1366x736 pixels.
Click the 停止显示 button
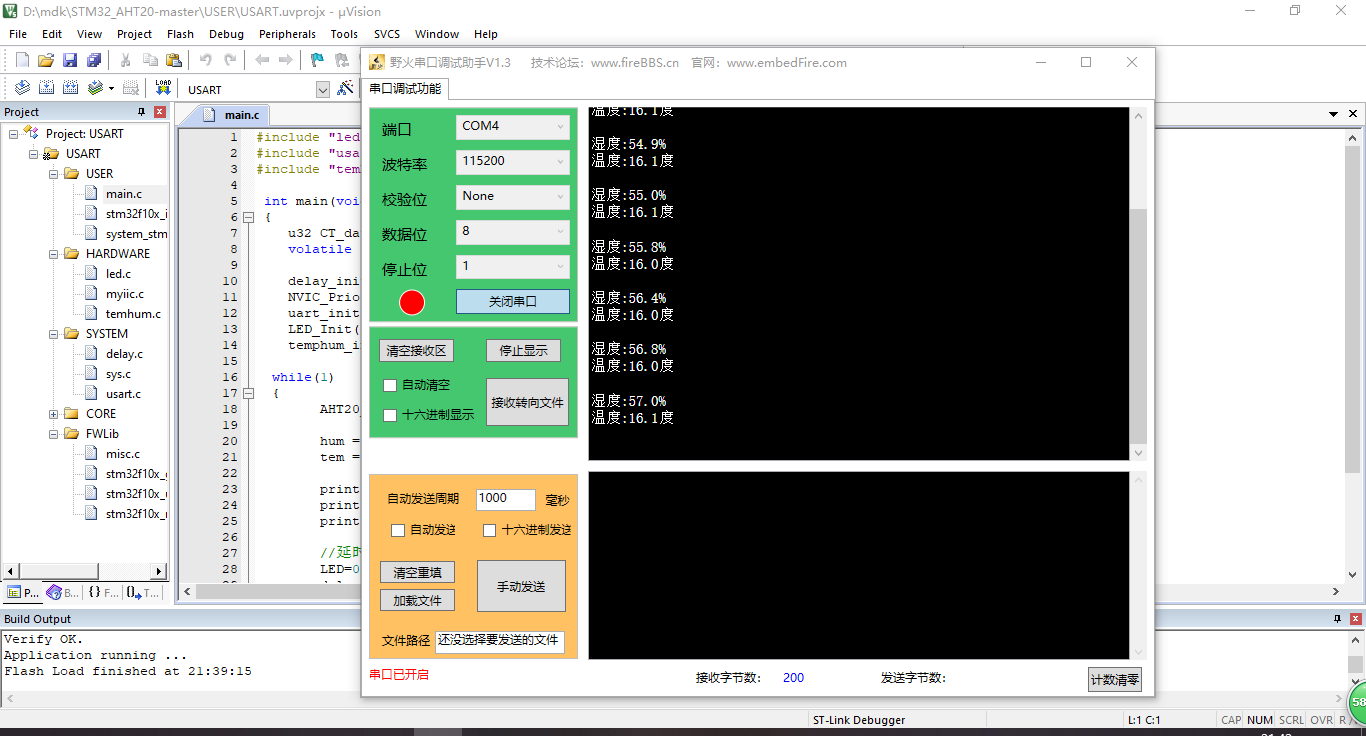[x=523, y=351]
